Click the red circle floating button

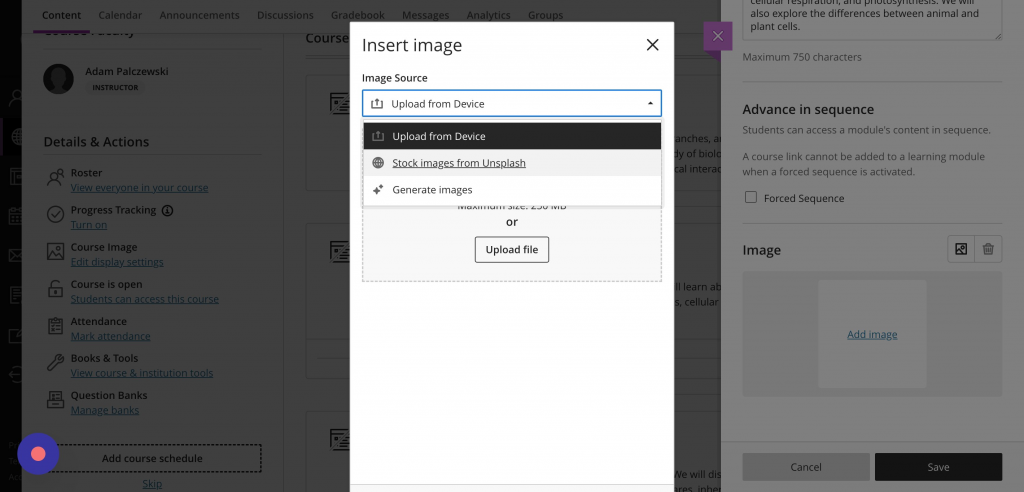(x=38, y=453)
